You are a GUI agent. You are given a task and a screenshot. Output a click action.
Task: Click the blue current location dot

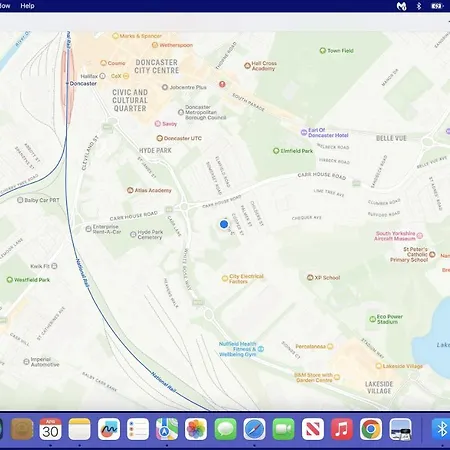[x=224, y=224]
